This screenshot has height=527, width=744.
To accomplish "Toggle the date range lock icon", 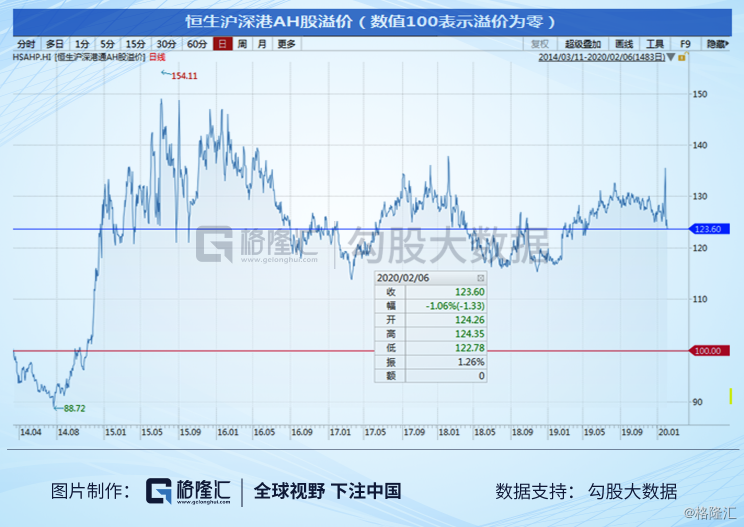I will (683, 57).
